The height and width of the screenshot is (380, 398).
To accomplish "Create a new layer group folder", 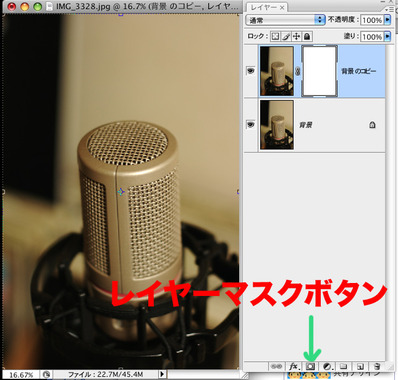I will pos(343,366).
